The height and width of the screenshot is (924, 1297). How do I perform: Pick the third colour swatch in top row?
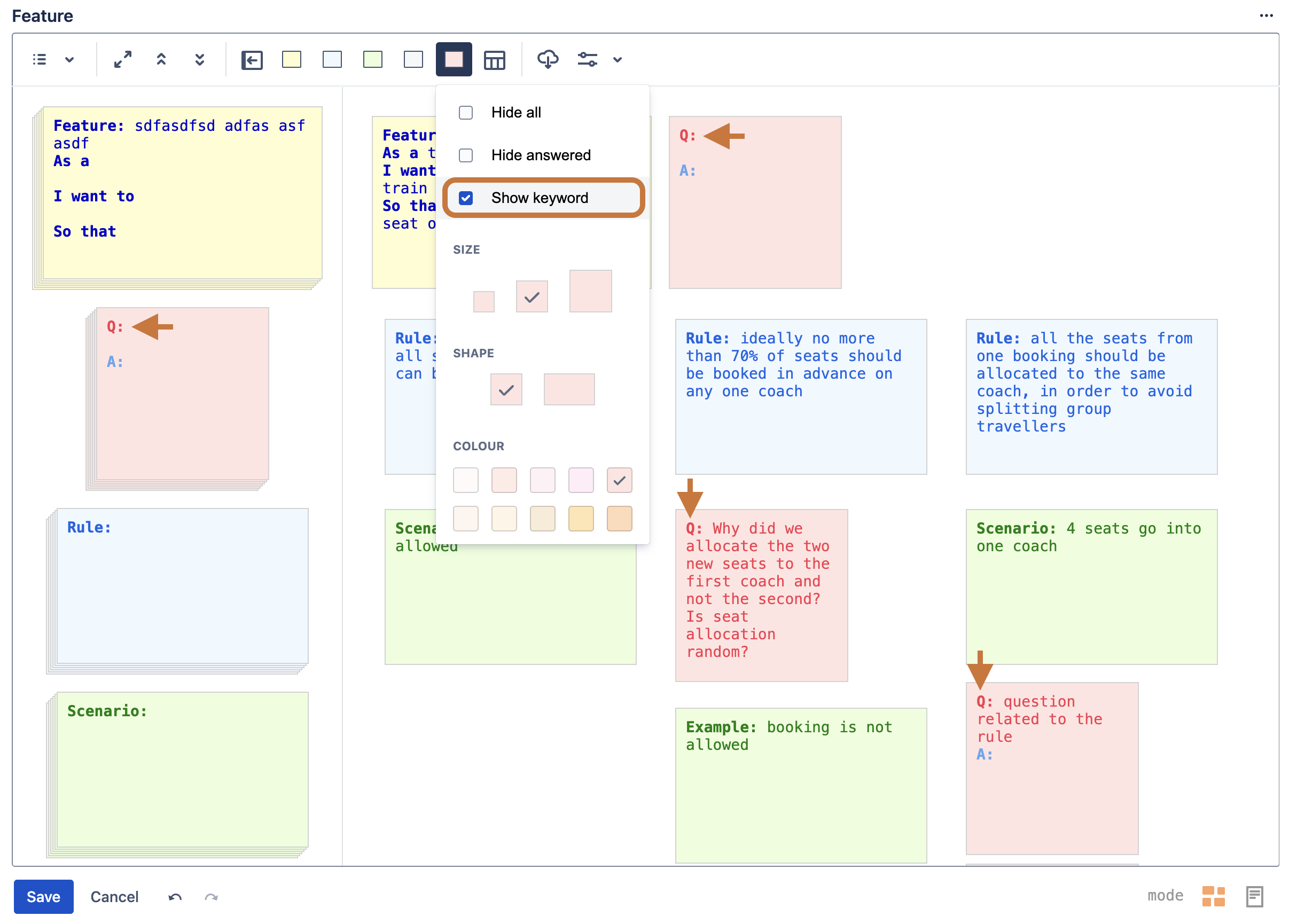coord(543,481)
